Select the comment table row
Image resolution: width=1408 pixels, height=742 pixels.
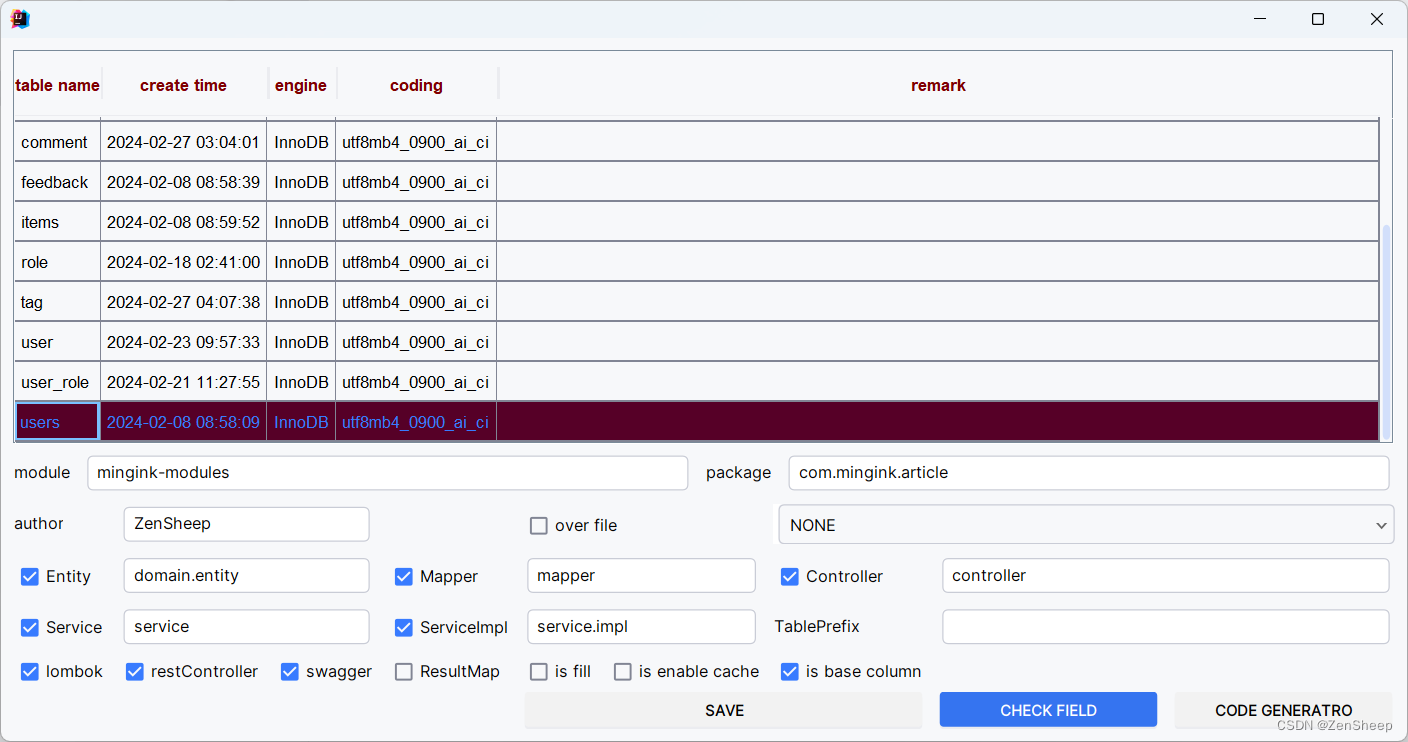[697, 142]
